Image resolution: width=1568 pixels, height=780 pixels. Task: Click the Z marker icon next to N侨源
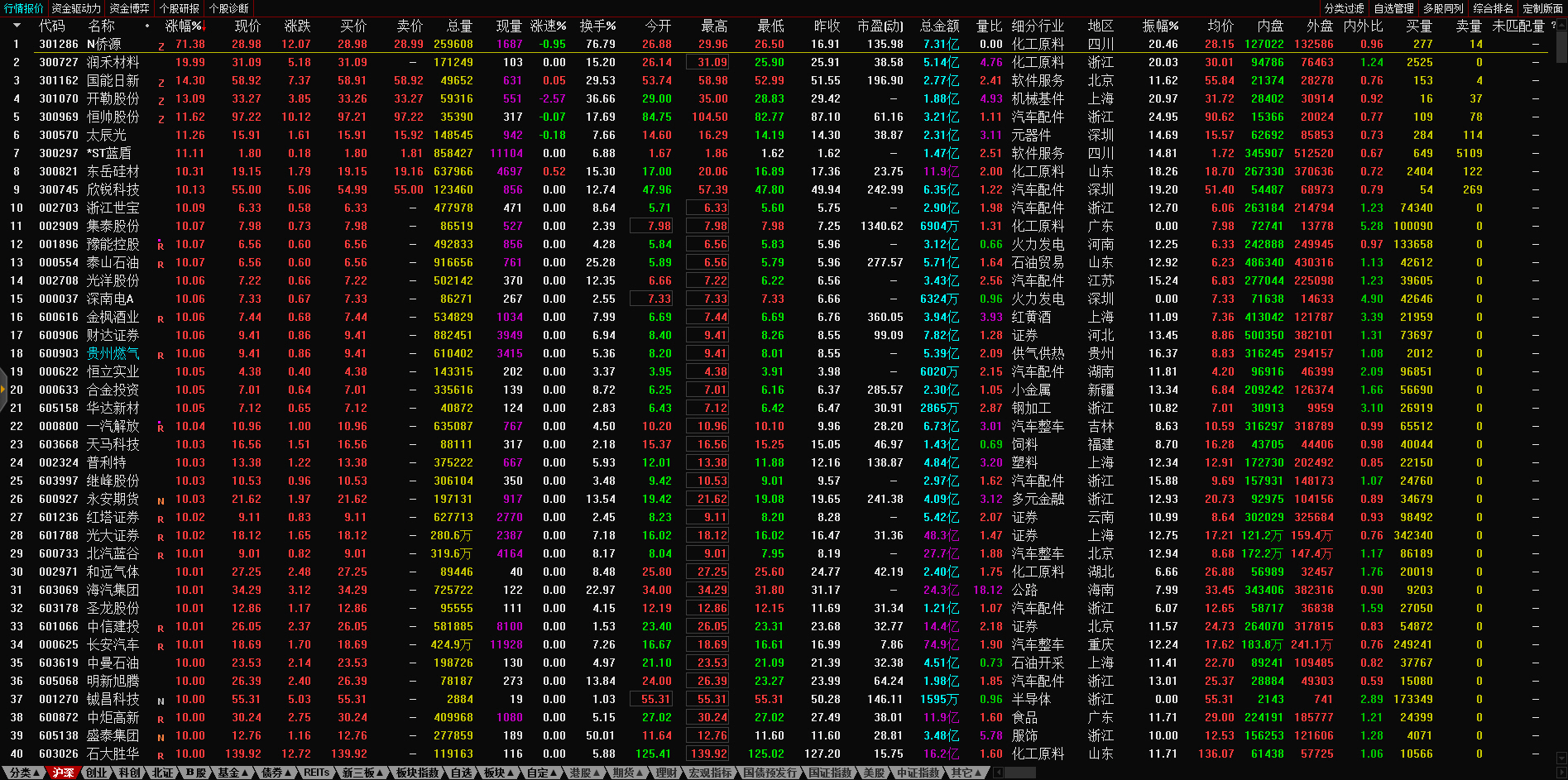(161, 45)
